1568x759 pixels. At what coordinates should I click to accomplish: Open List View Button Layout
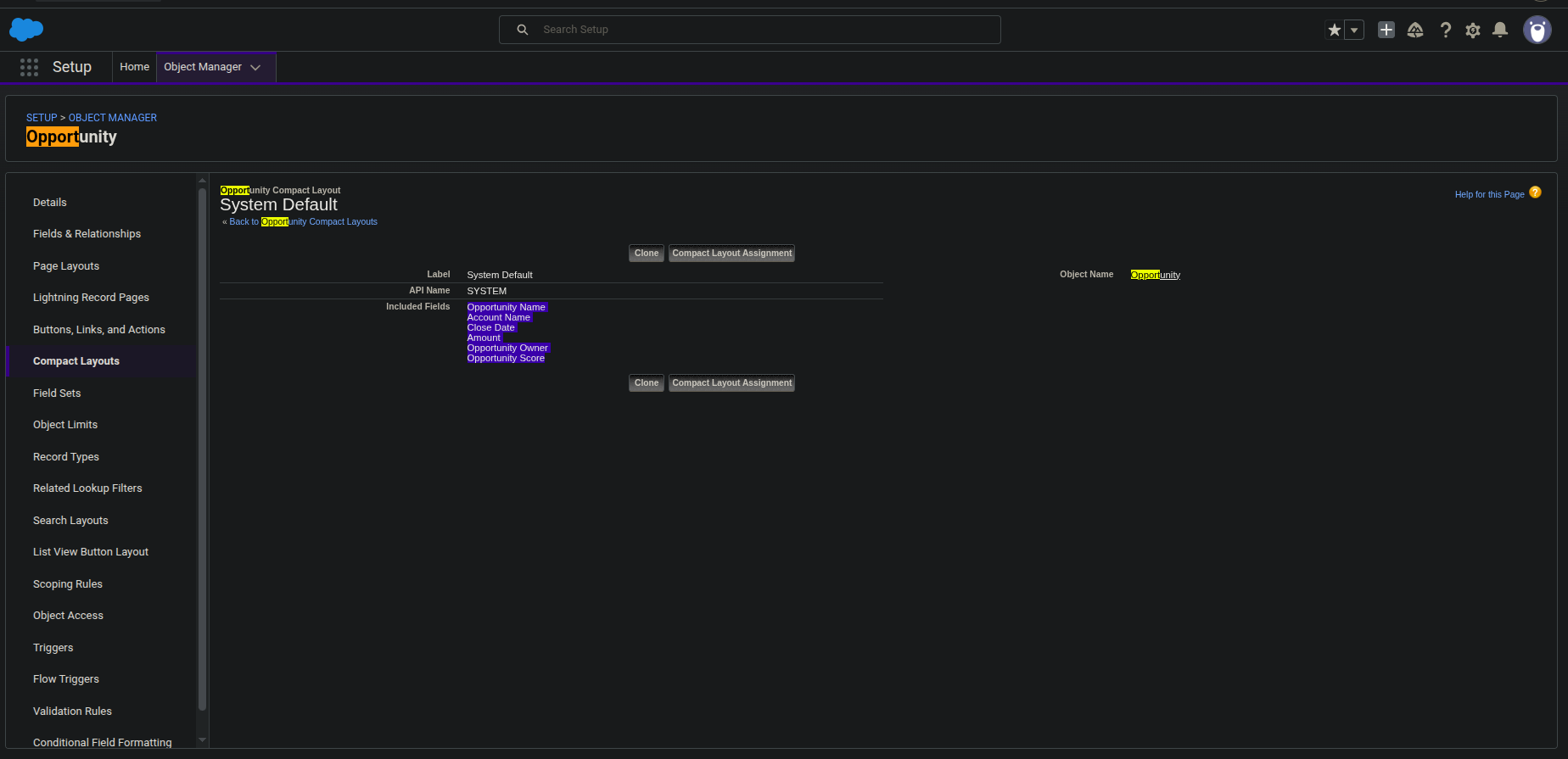(91, 552)
